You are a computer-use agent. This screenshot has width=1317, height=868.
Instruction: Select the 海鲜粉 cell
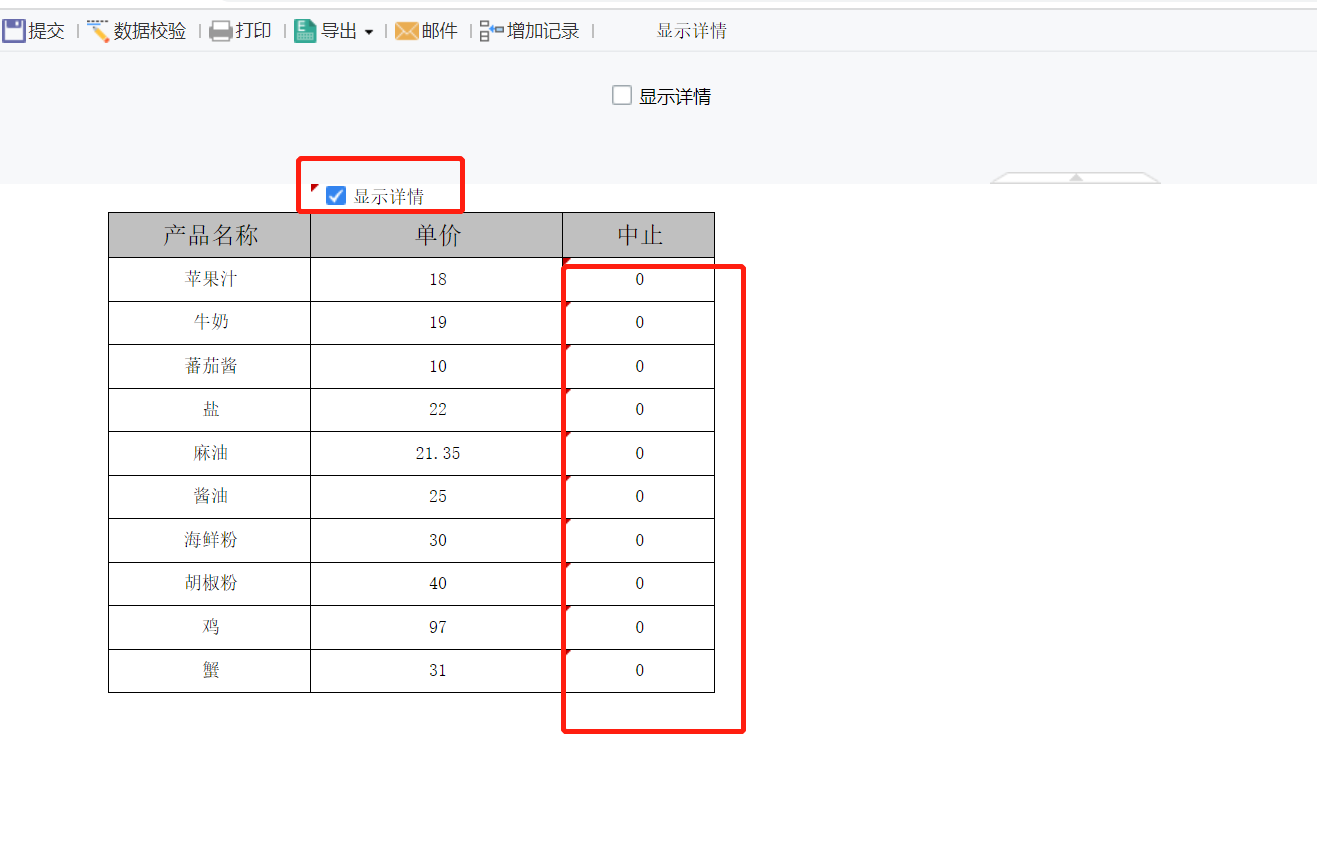(x=210, y=540)
